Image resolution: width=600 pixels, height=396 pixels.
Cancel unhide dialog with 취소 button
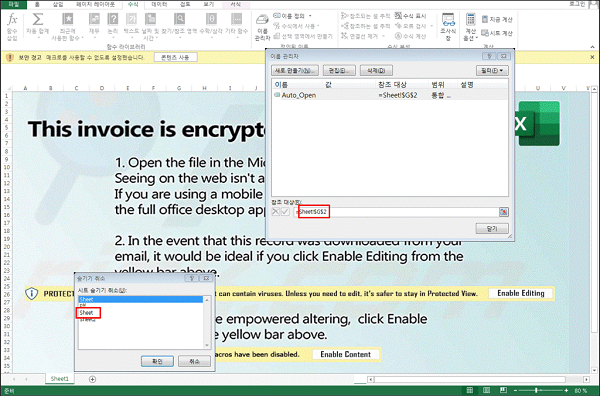coord(194,361)
